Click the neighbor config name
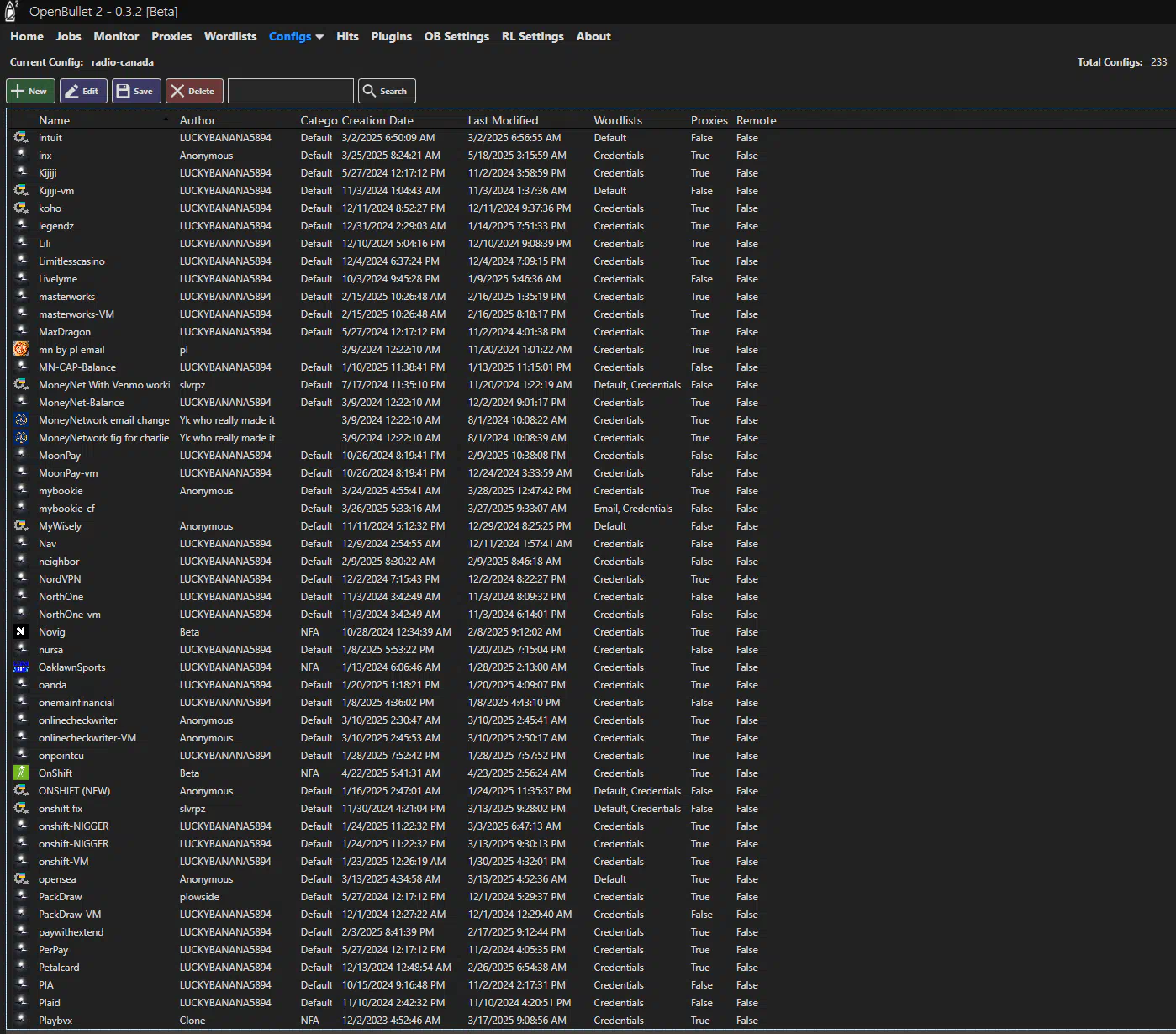1176x1034 pixels. (x=59, y=562)
